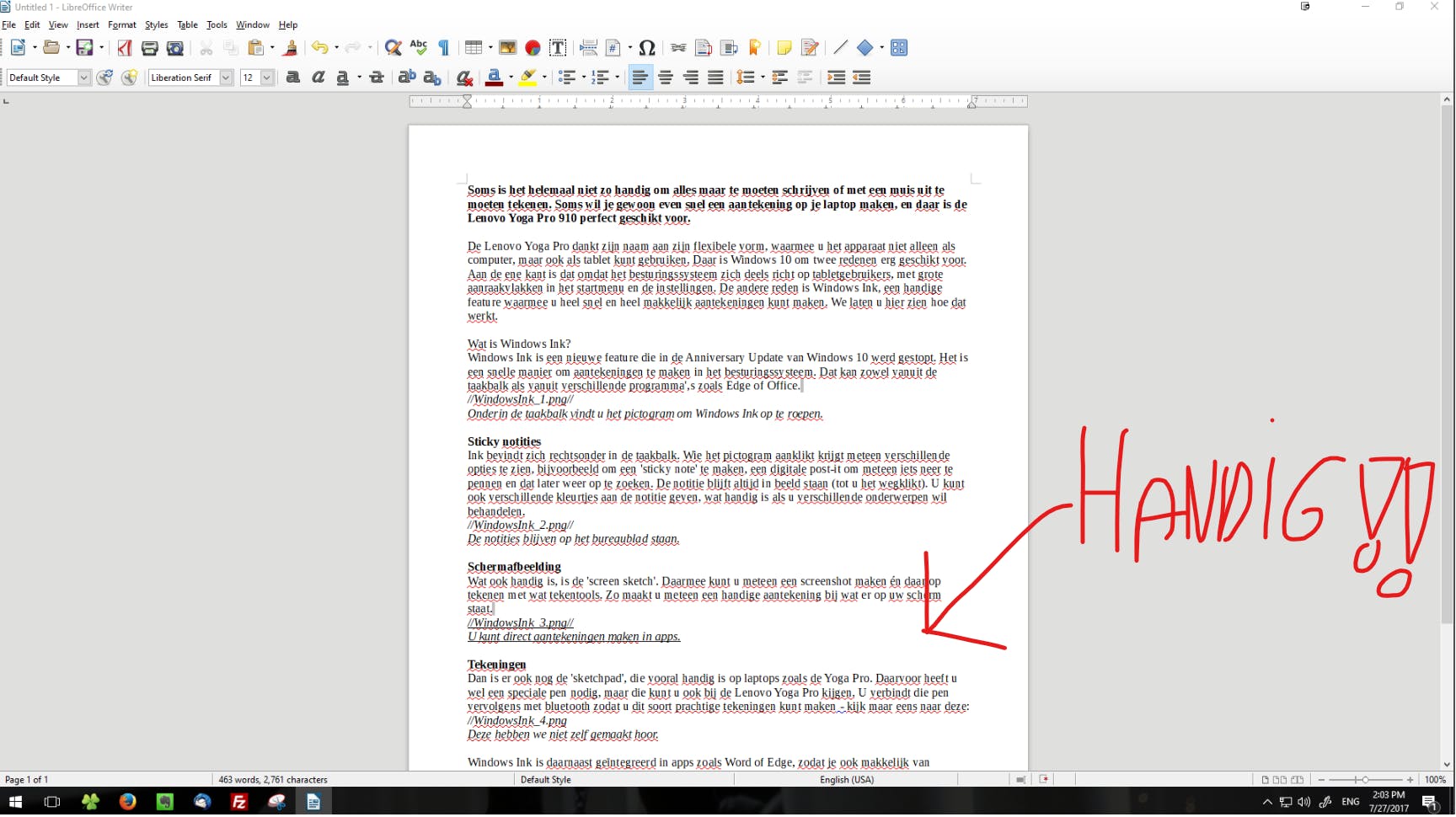The image size is (1456, 817).
Task: Click the 100% zoom level
Action: (x=1435, y=781)
